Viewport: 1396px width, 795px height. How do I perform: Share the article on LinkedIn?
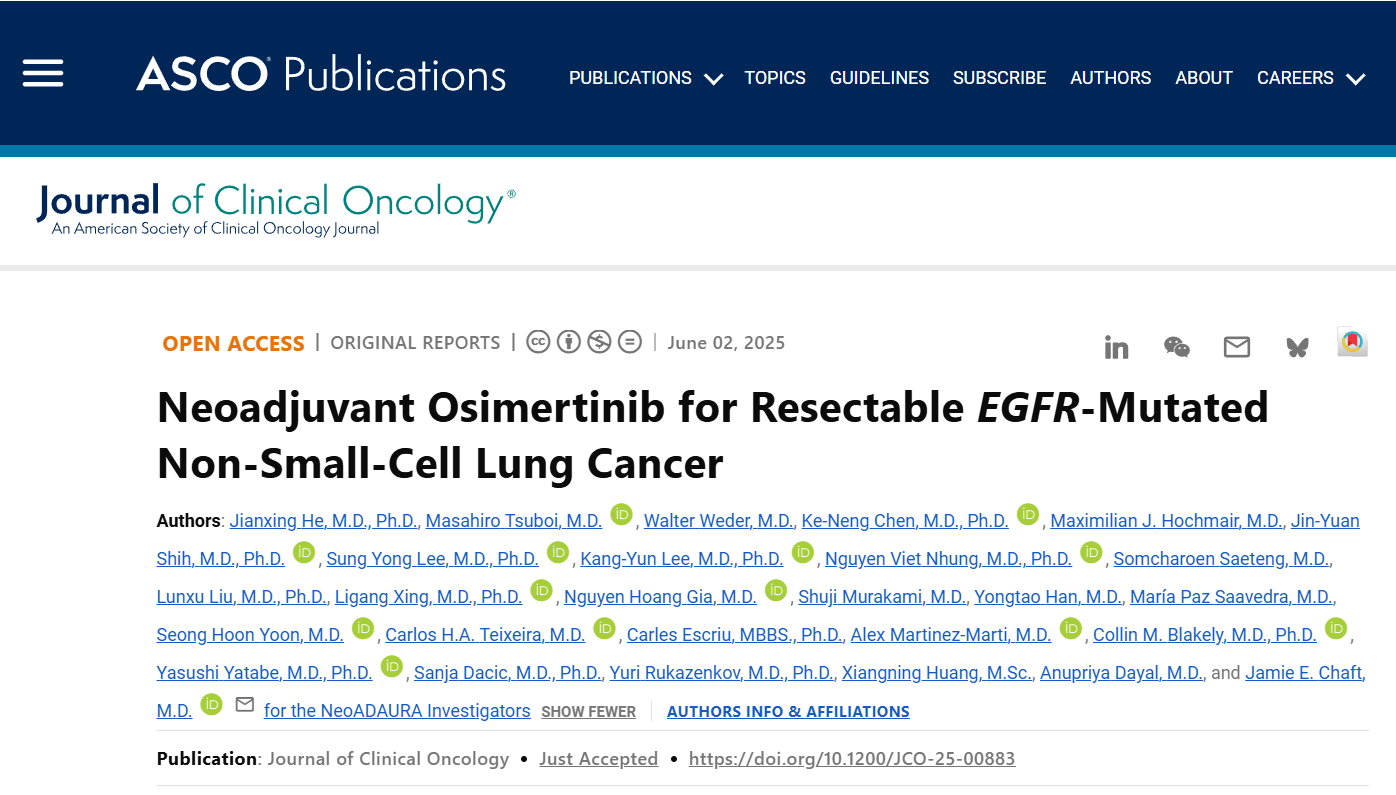(x=1116, y=347)
